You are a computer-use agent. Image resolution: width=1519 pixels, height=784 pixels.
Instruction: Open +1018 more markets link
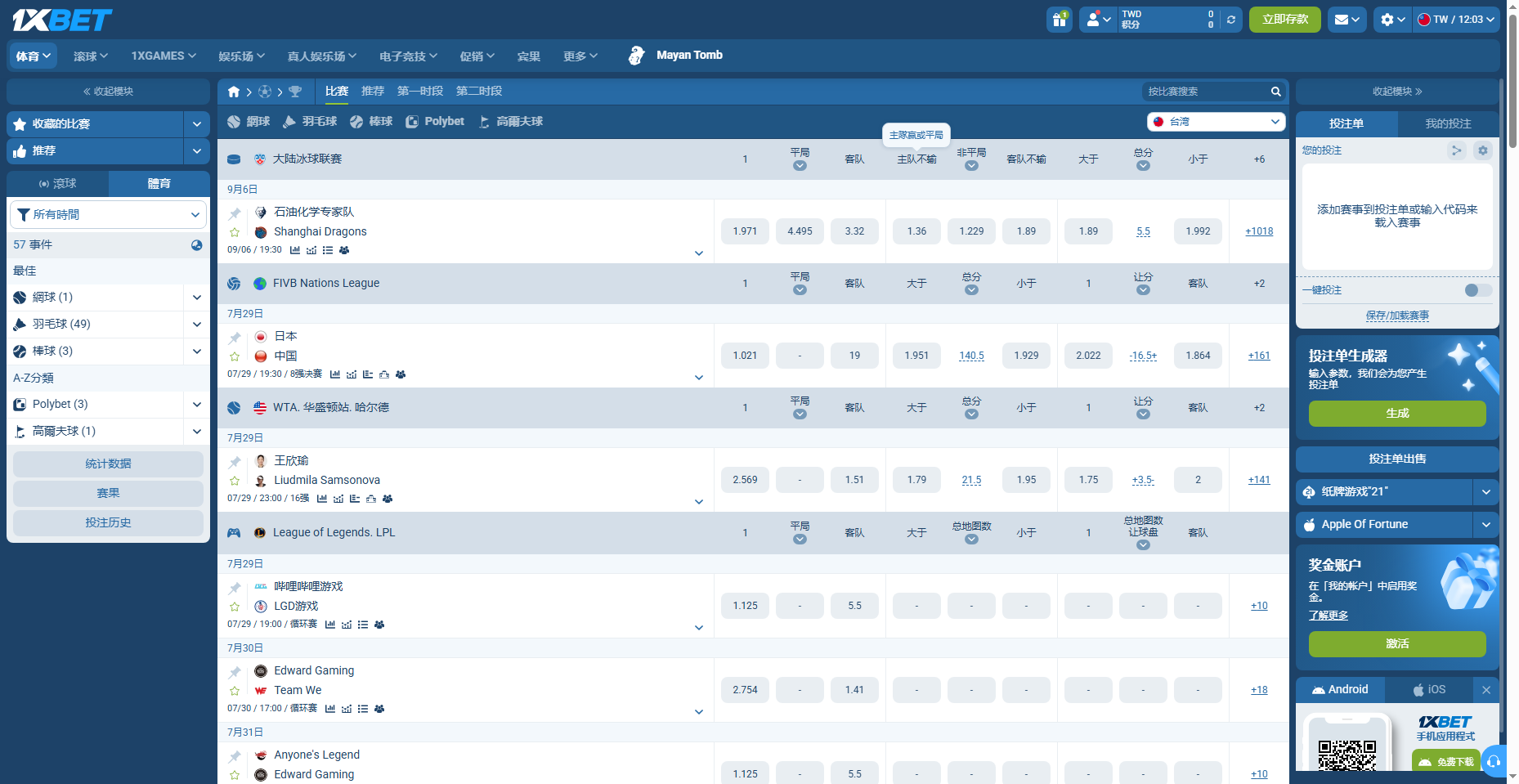coord(1259,231)
